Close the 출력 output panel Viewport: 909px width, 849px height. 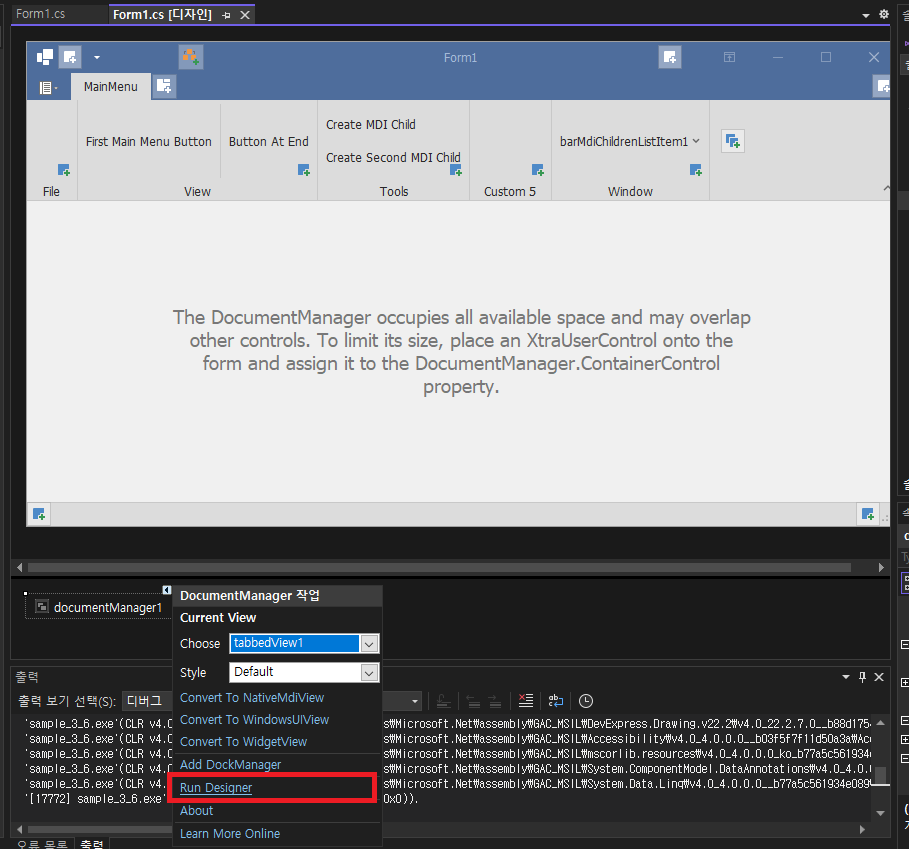click(879, 677)
